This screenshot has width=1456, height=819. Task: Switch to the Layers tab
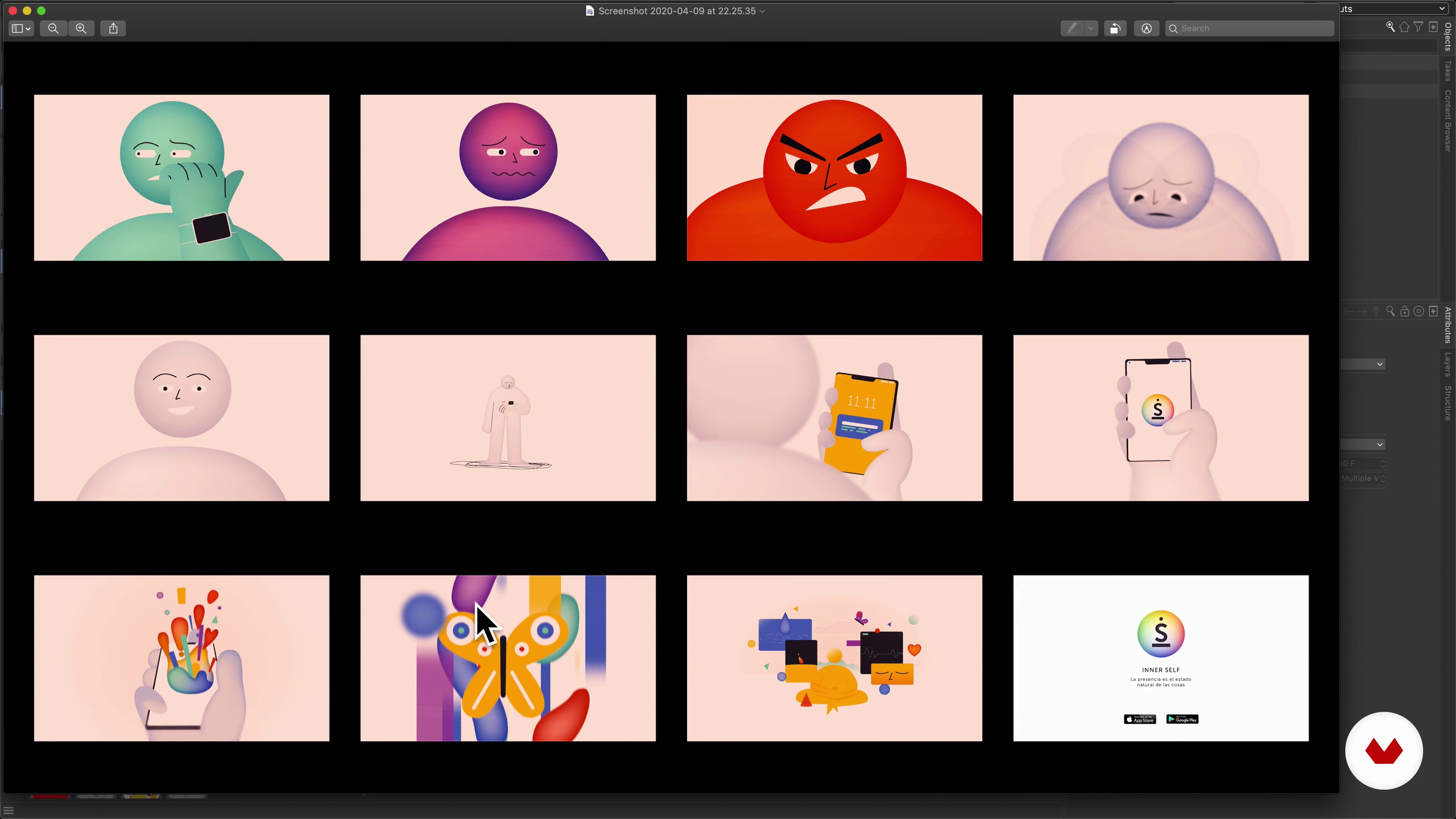[1448, 364]
